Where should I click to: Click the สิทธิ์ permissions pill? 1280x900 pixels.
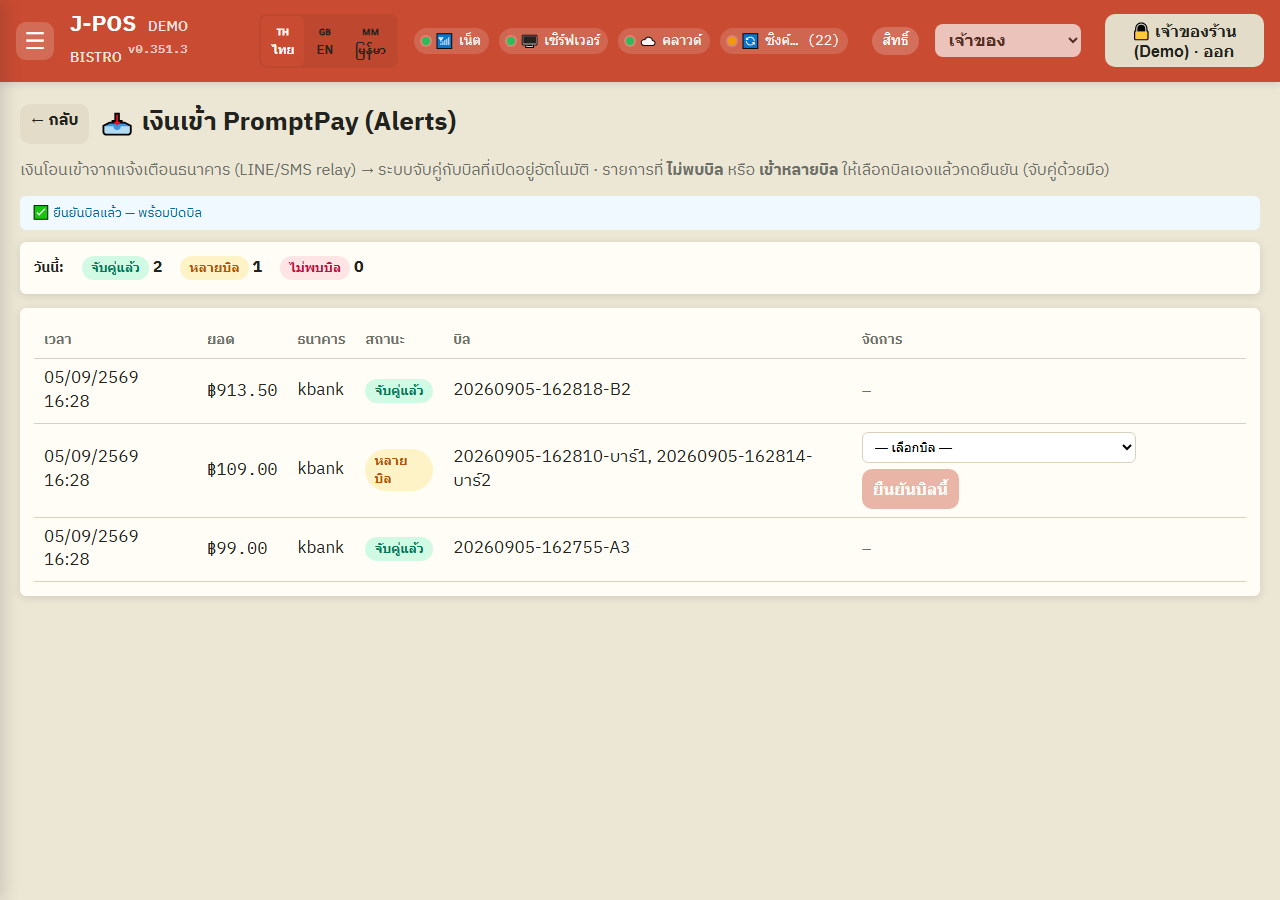point(895,41)
